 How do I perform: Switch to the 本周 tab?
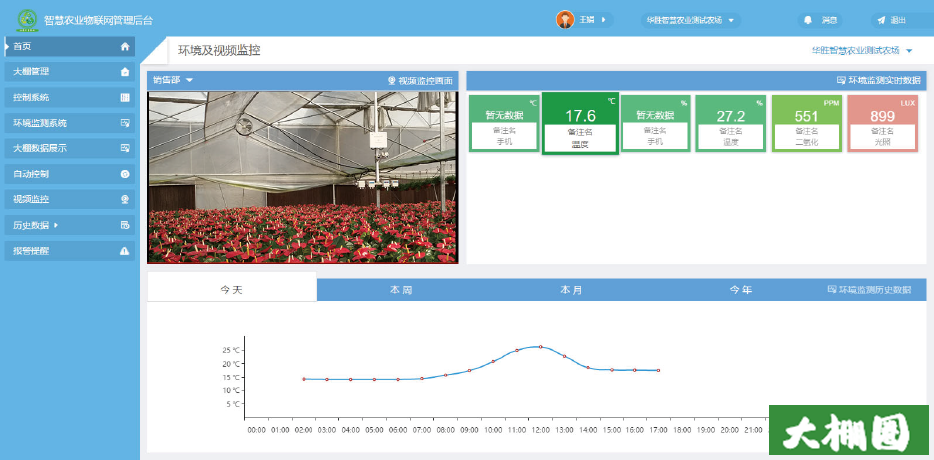coord(401,290)
